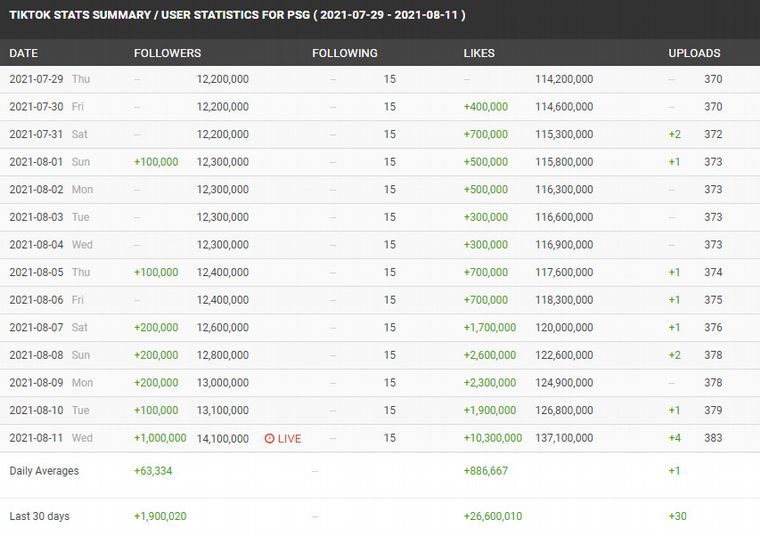The image size is (760, 536).
Task: Click the +10,300,000 likes gain value
Action: coord(493,438)
